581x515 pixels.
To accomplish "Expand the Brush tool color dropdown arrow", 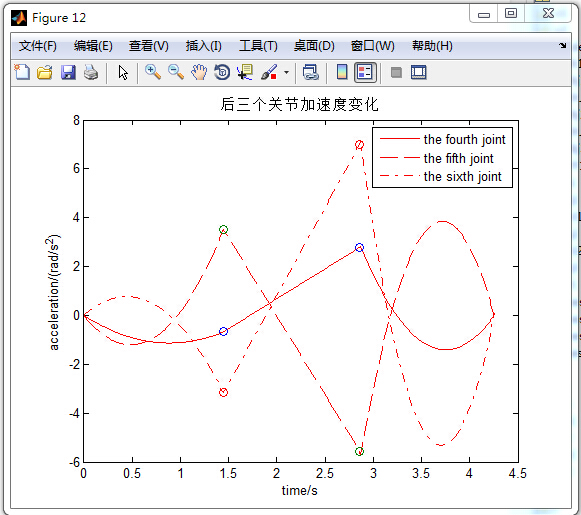I will point(286,72).
